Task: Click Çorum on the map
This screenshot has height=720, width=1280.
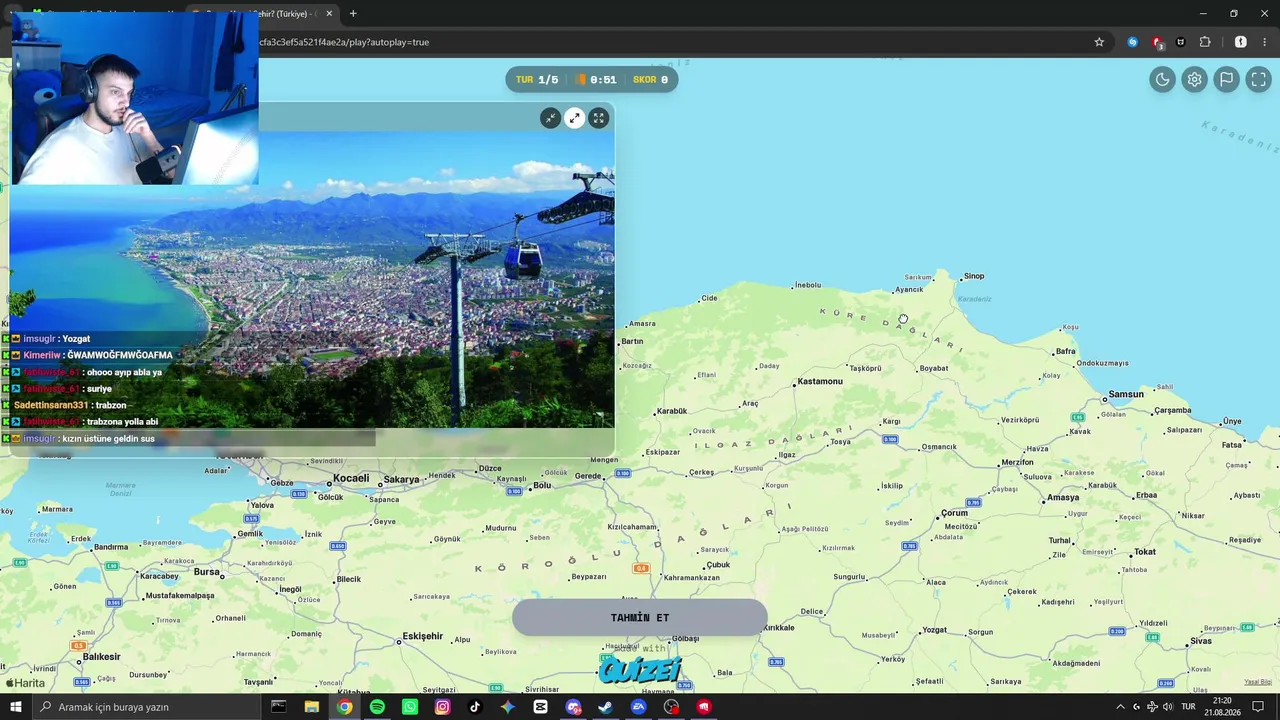Action: coord(954,513)
